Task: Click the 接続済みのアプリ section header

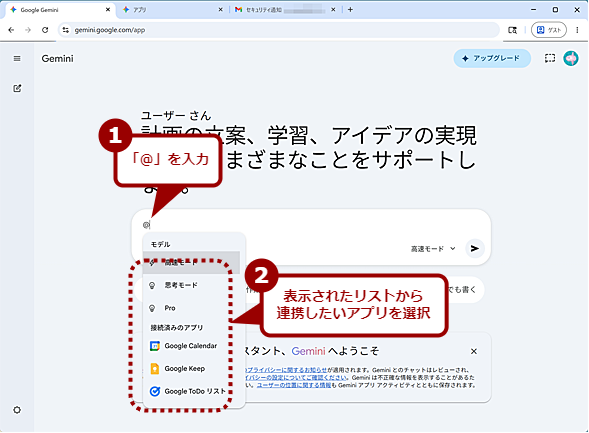Action: click(177, 328)
